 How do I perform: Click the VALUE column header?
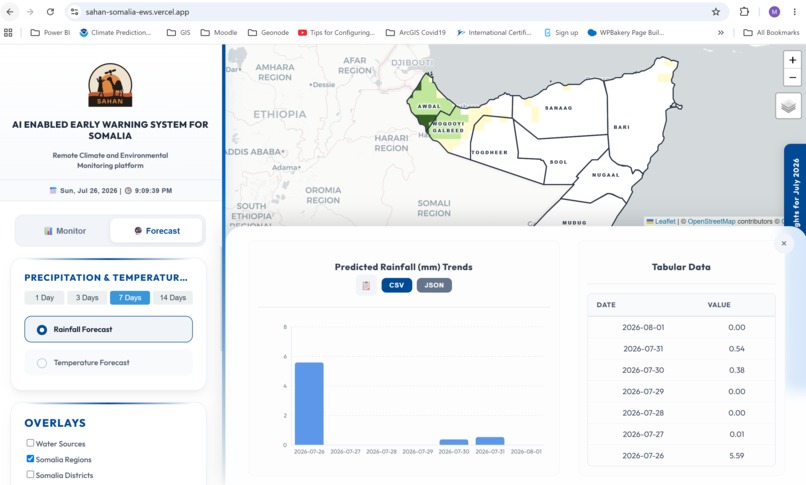point(719,305)
